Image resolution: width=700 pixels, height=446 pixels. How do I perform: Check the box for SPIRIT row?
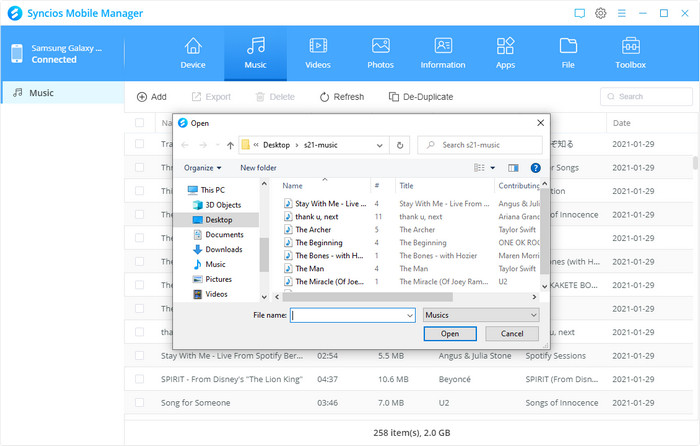point(139,379)
